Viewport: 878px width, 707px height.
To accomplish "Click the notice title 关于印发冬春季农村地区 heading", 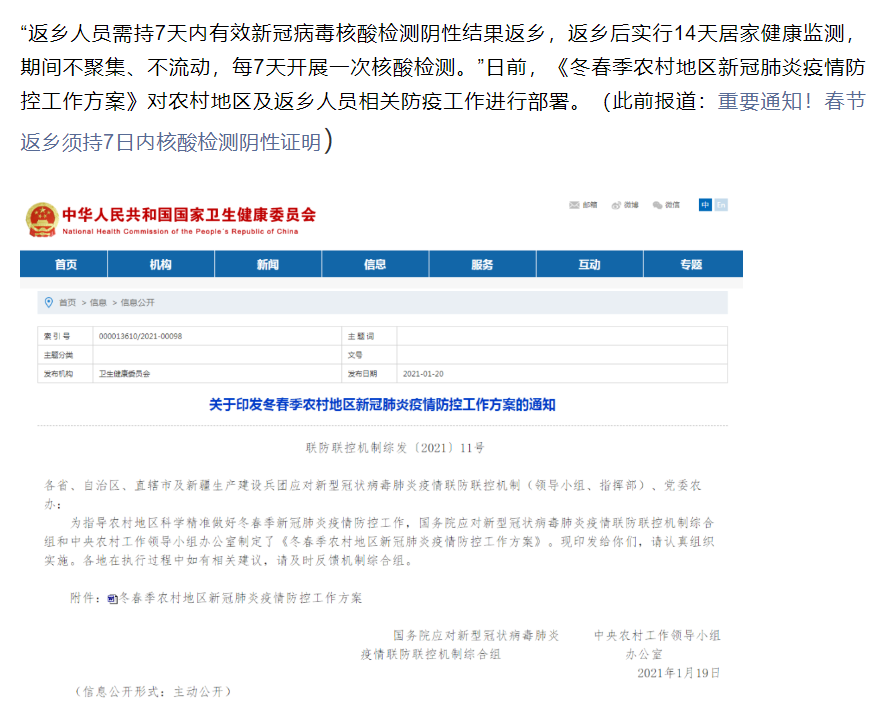I will coord(381,405).
